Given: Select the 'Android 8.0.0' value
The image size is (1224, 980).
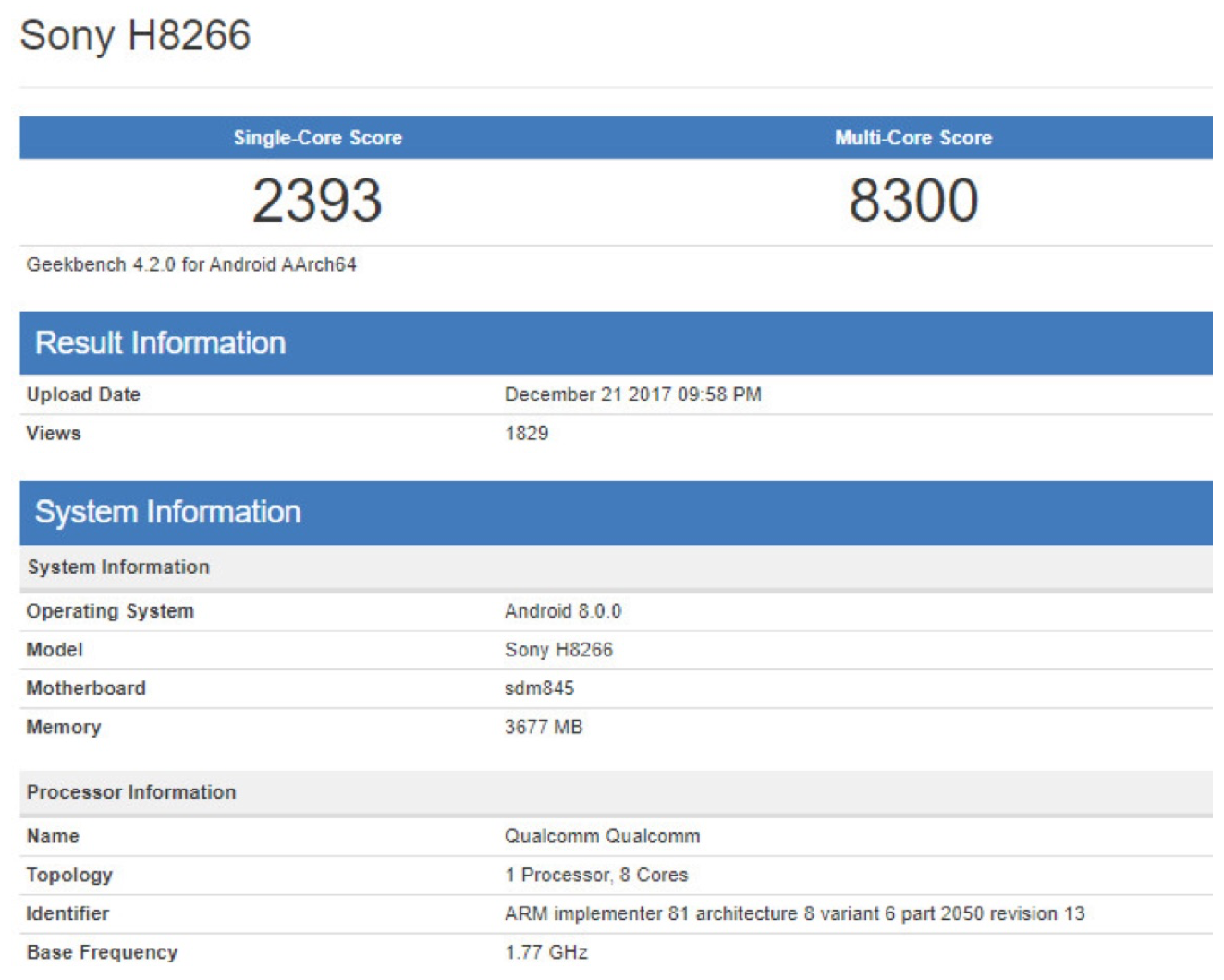Looking at the screenshot, I should point(563,611).
